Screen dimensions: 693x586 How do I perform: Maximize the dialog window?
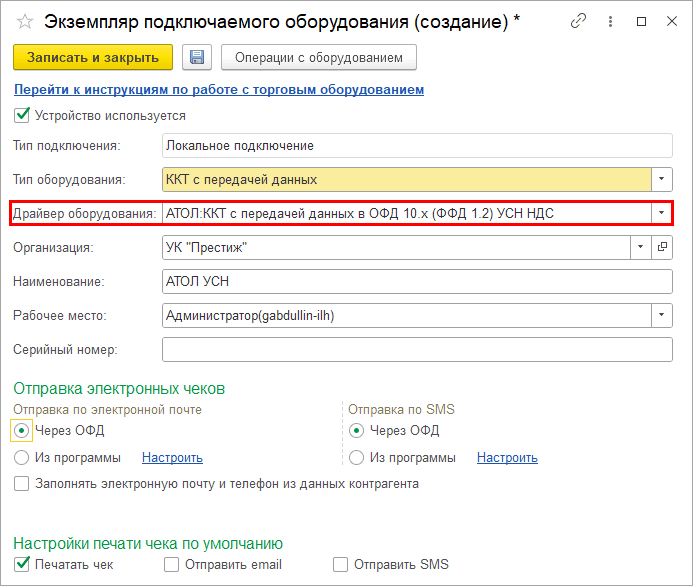coord(641,21)
